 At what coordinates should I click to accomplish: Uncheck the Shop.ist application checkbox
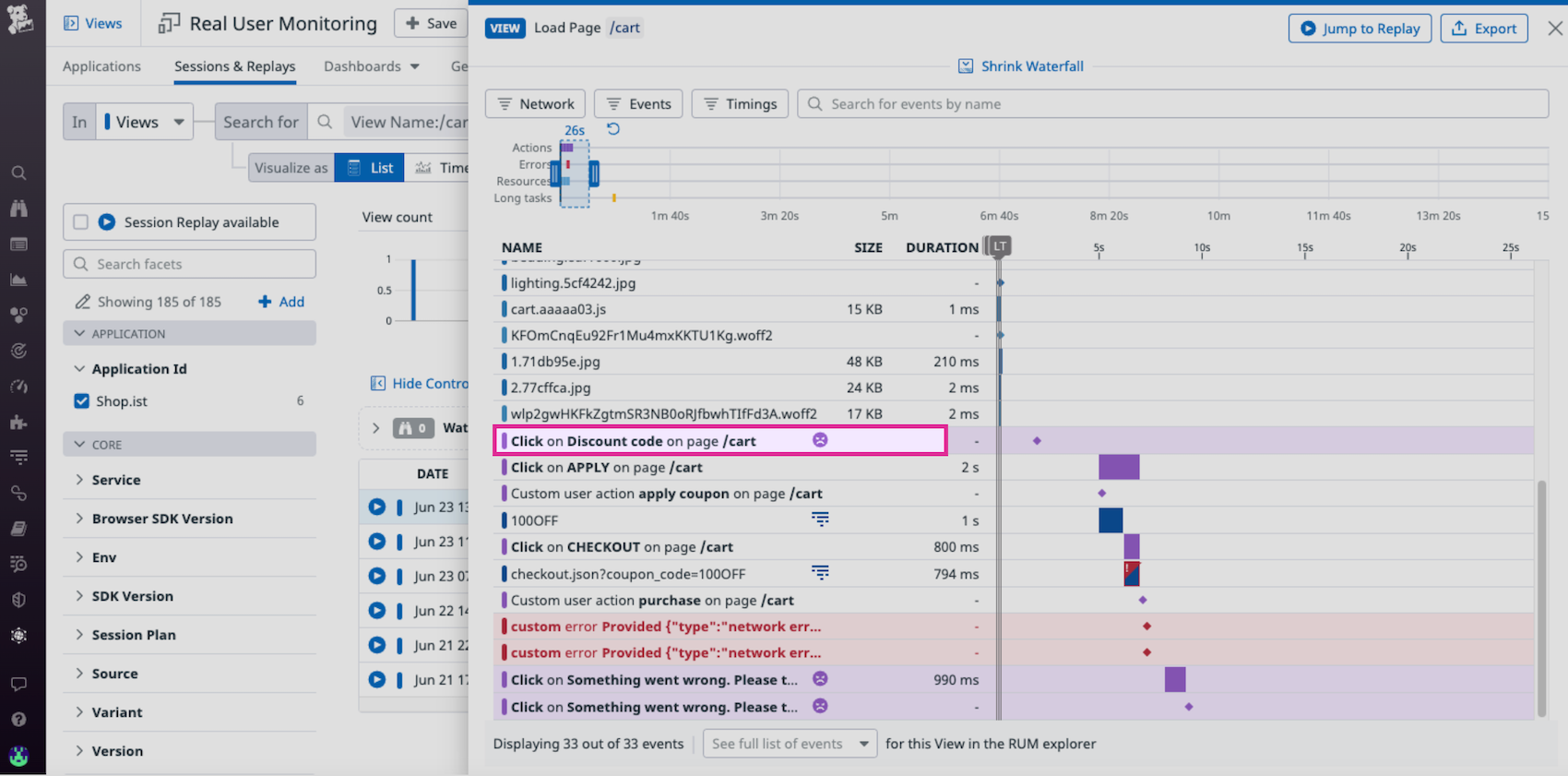(x=82, y=401)
